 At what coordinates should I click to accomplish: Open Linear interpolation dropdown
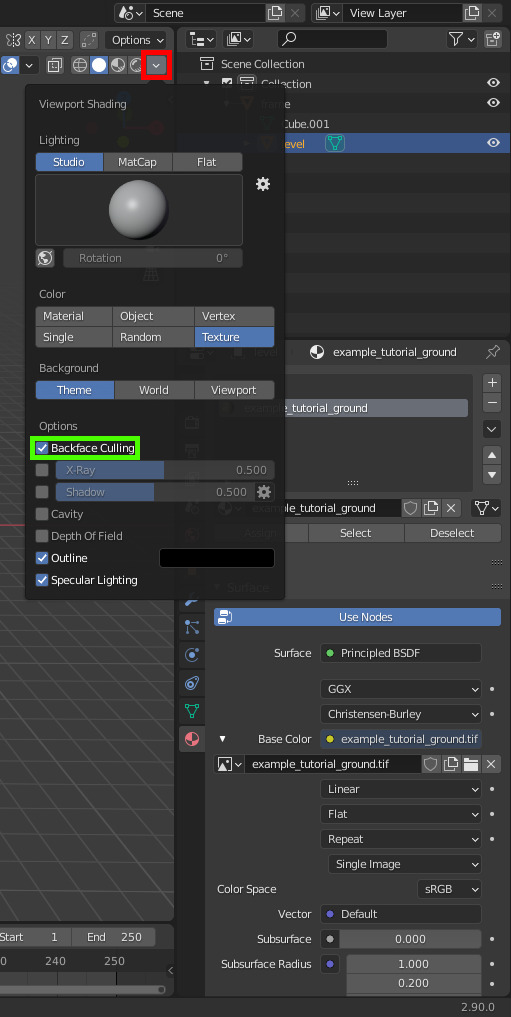pos(401,789)
